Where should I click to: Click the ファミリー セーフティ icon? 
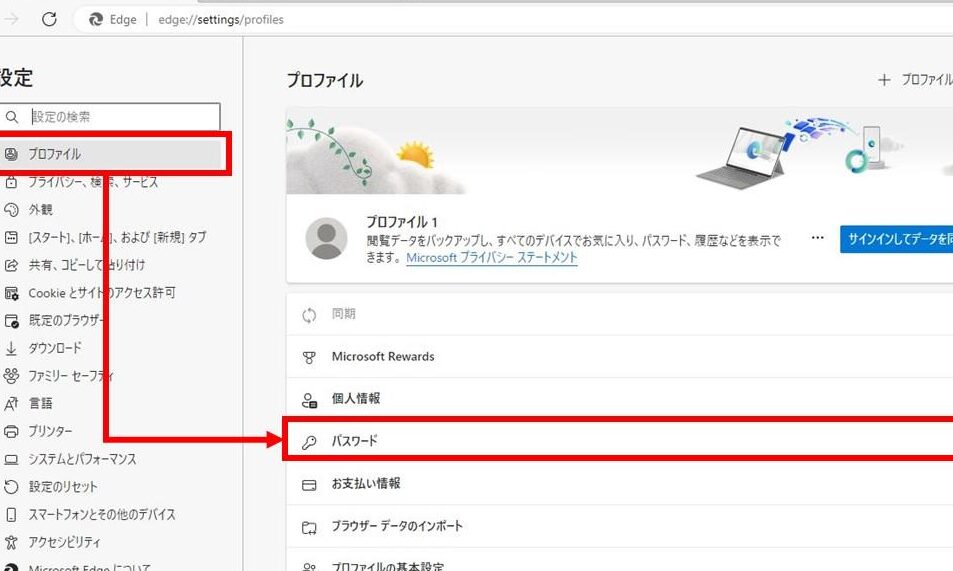(x=12, y=376)
